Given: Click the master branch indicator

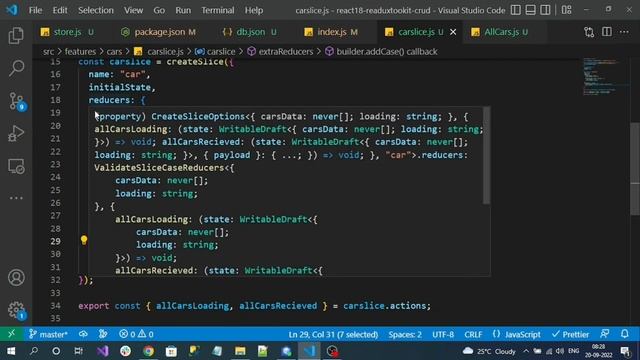Looking at the screenshot, I should tap(48, 334).
